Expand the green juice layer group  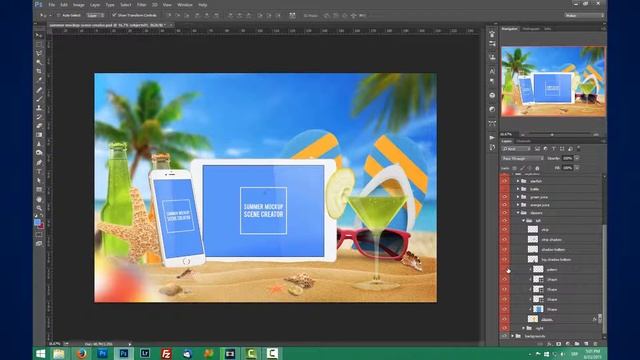point(518,197)
